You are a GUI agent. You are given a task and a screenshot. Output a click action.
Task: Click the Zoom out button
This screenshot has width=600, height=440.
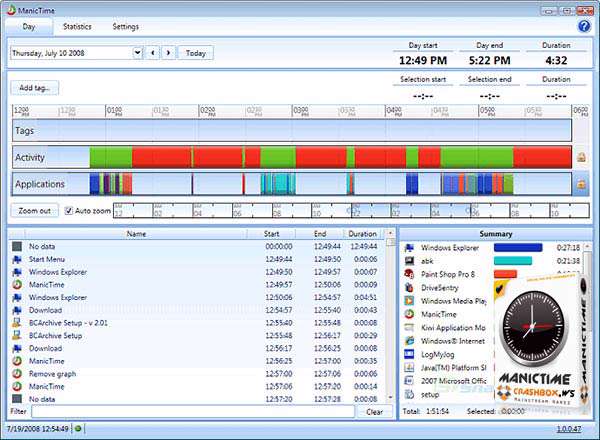35,211
